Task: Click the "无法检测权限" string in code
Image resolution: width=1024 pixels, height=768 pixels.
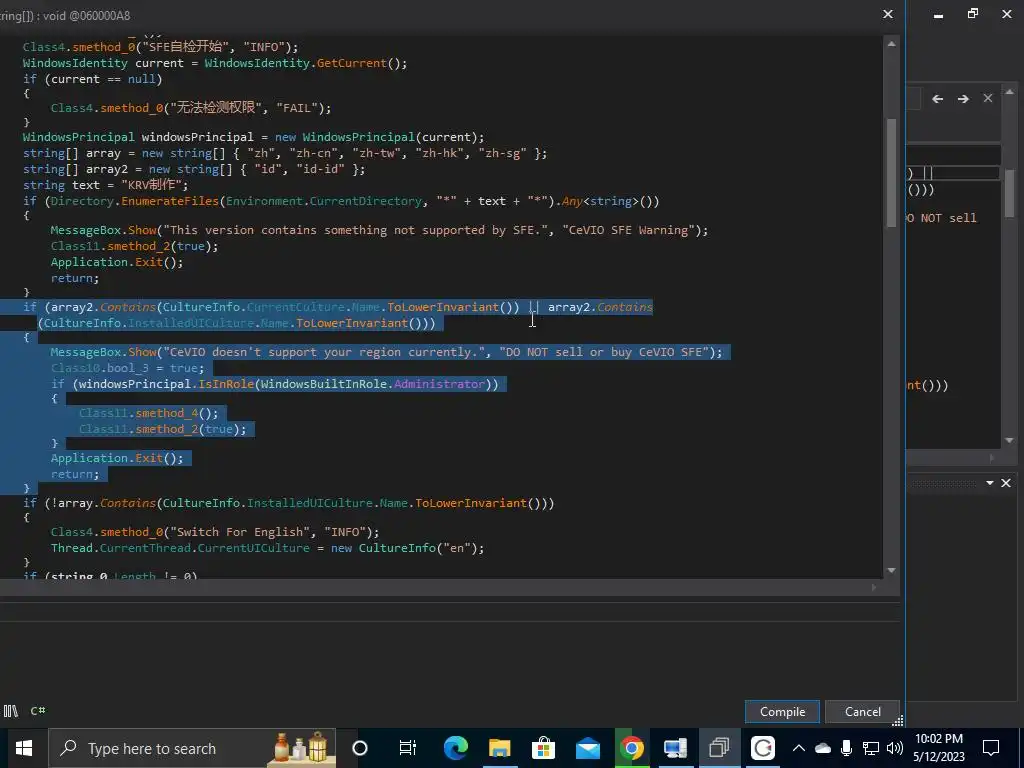Action: pos(216,108)
